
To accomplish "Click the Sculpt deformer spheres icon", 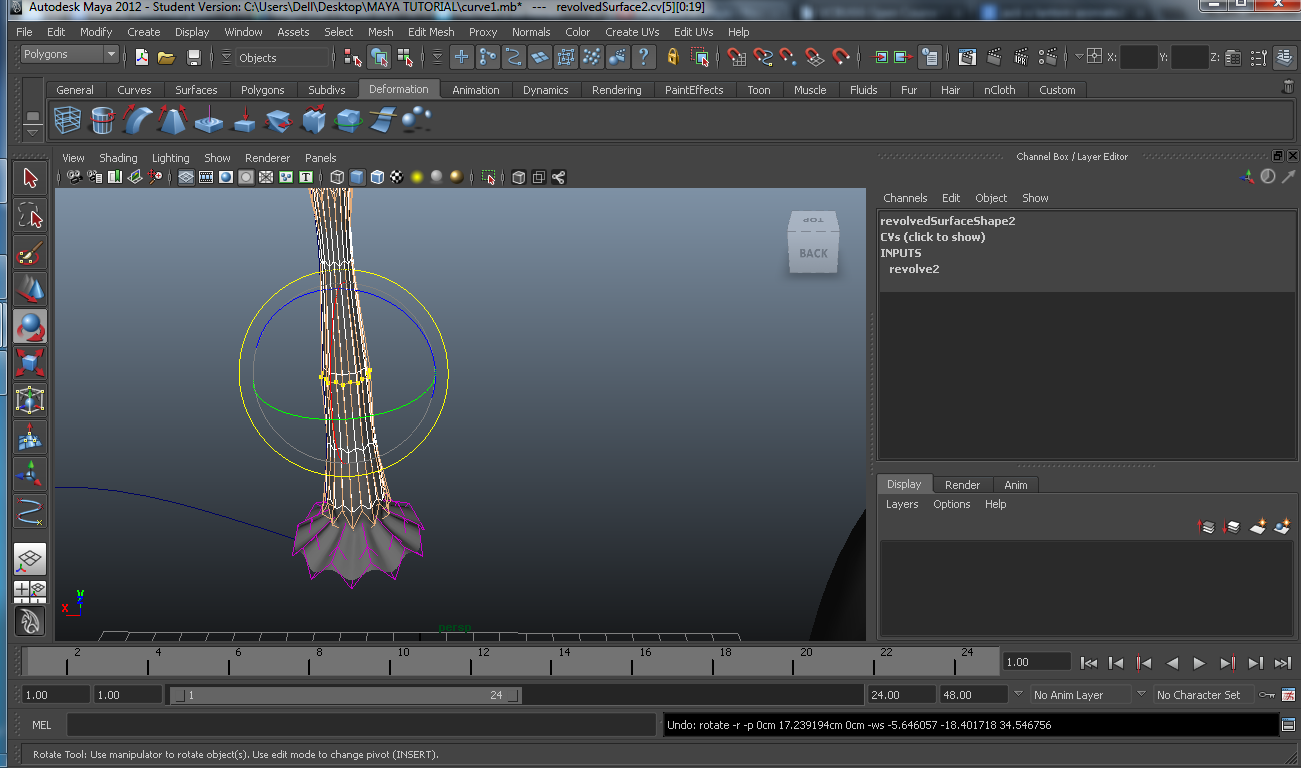I will pos(417,121).
